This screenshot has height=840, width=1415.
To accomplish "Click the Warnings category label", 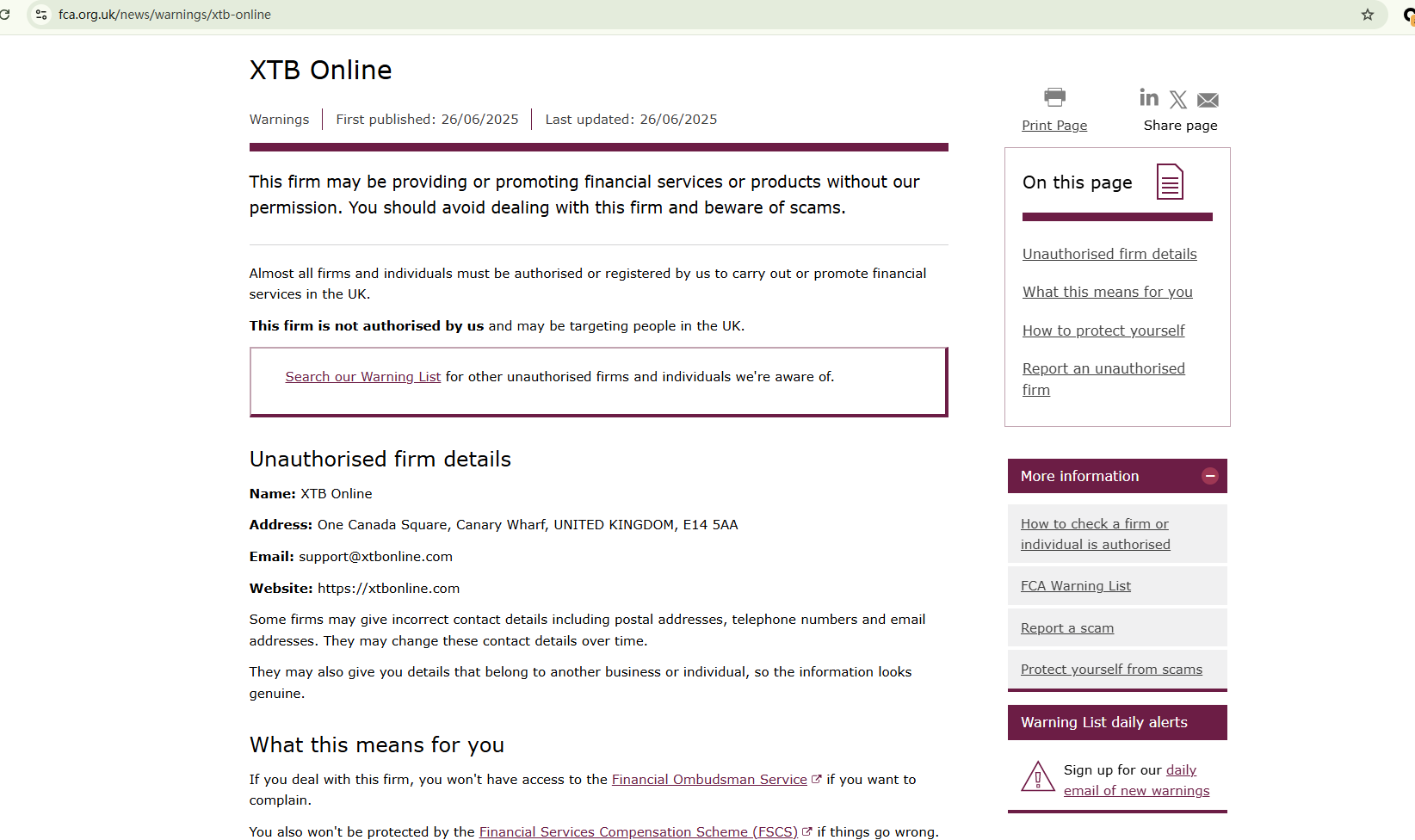I will click(x=279, y=120).
